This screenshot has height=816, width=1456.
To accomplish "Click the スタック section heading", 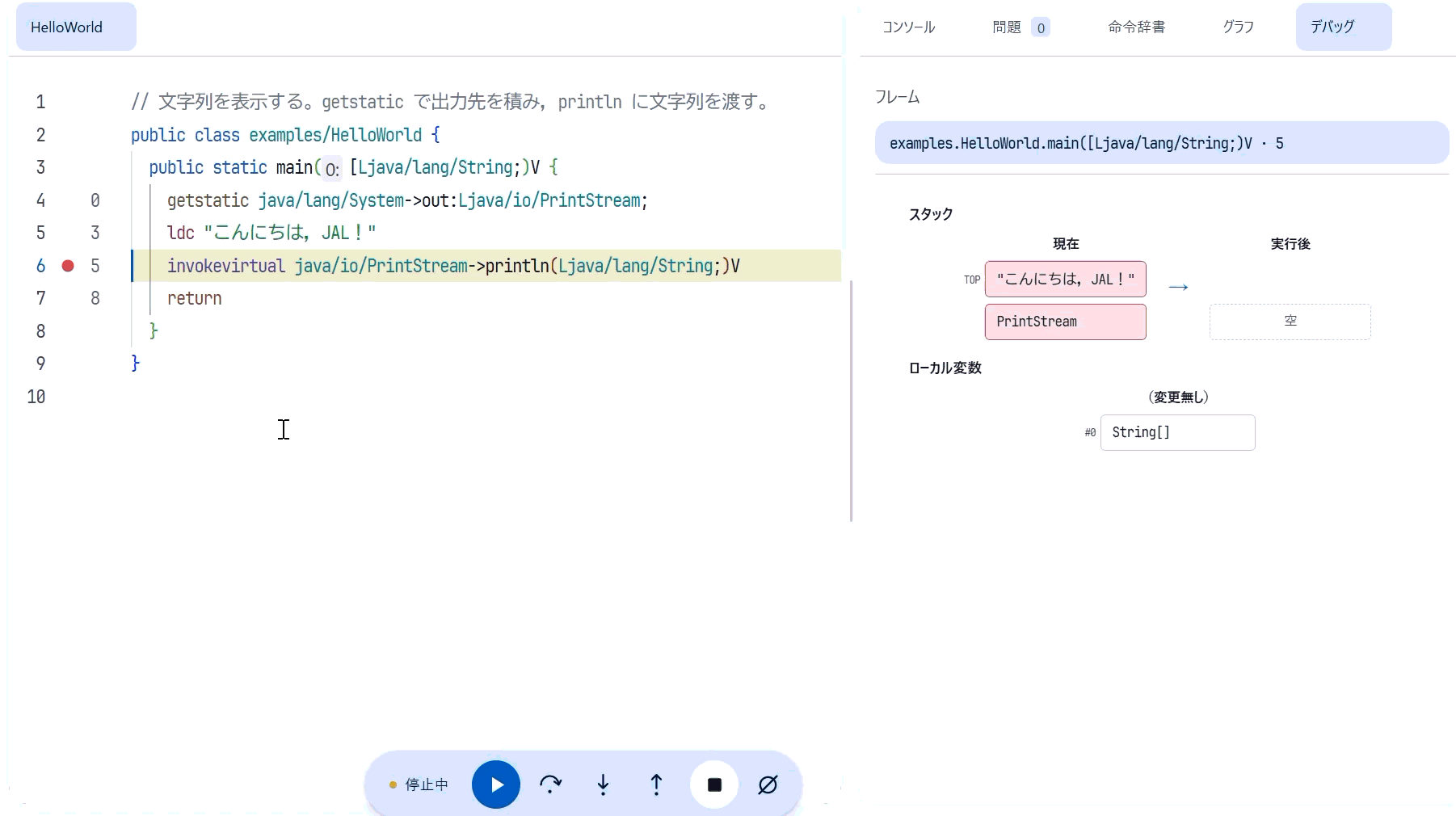I will tap(931, 214).
